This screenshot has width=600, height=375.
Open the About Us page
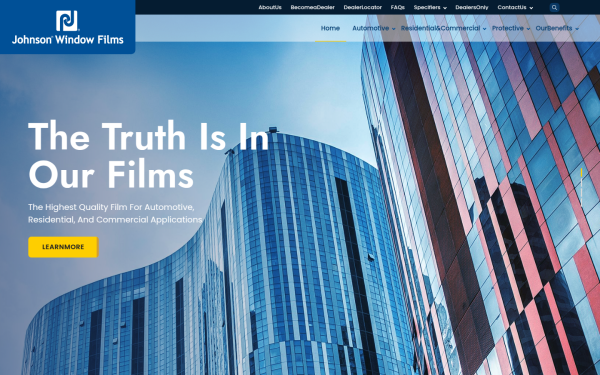click(270, 7)
